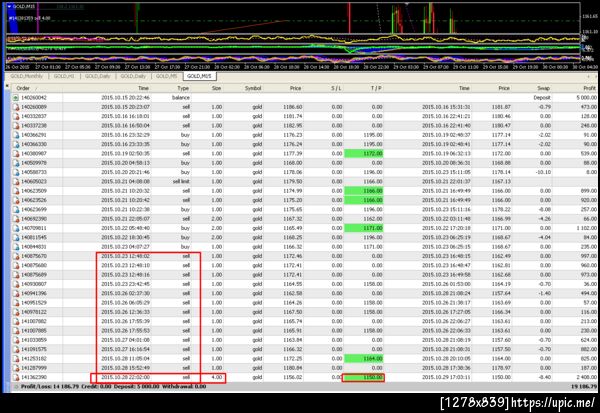The height and width of the screenshot is (413, 600).
Task: Click the total balance 19 186.79
Action: [584, 387]
